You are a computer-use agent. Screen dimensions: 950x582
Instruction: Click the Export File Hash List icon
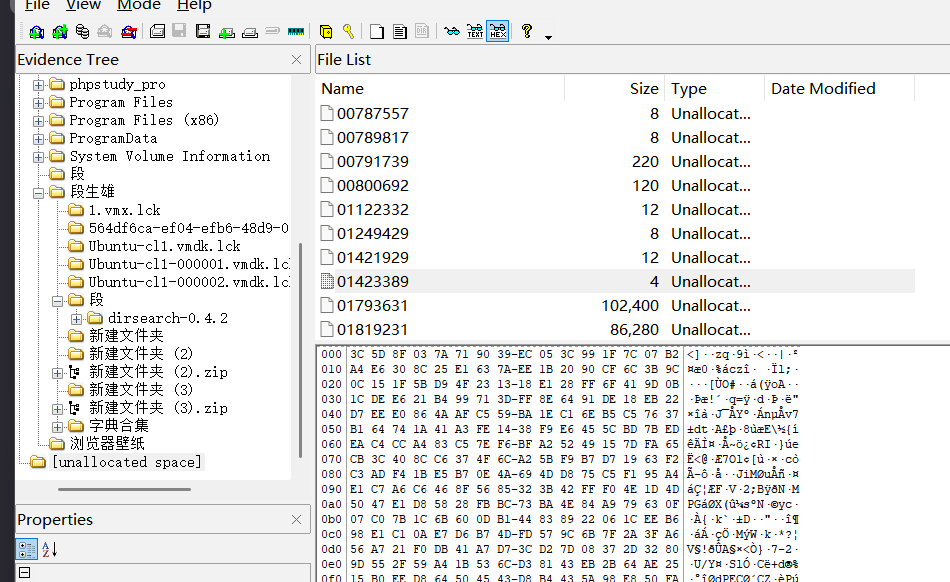[x=400, y=31]
